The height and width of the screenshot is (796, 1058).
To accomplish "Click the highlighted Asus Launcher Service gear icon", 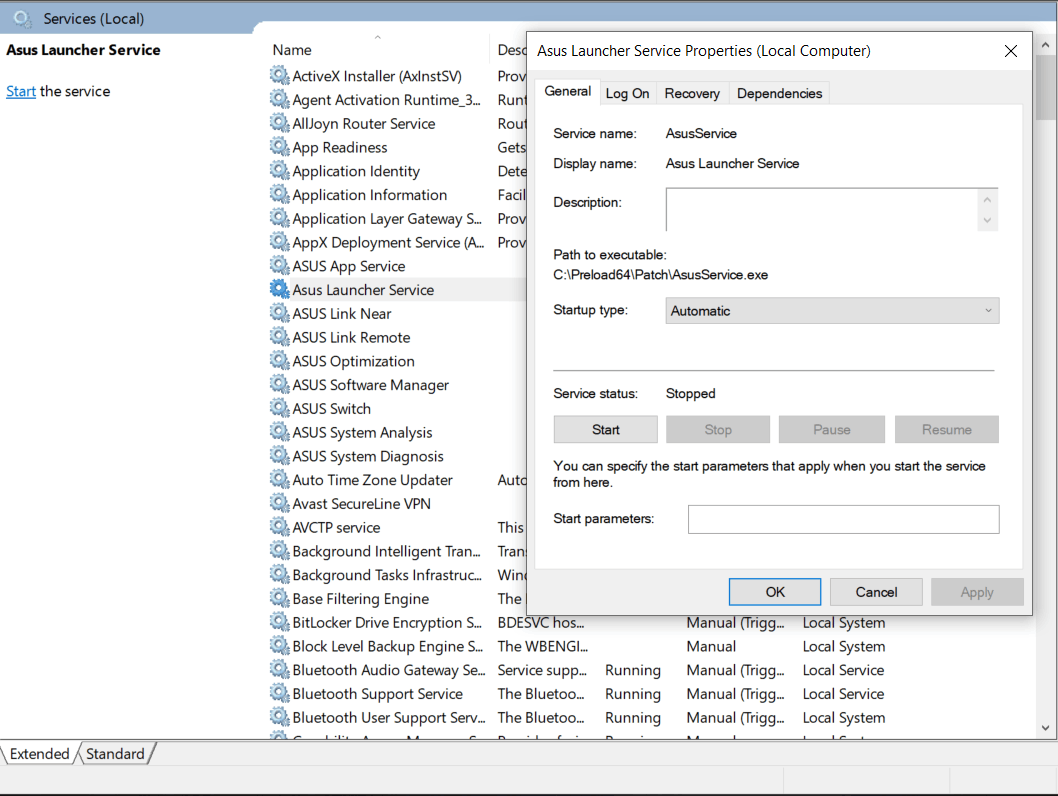I will click(279, 289).
